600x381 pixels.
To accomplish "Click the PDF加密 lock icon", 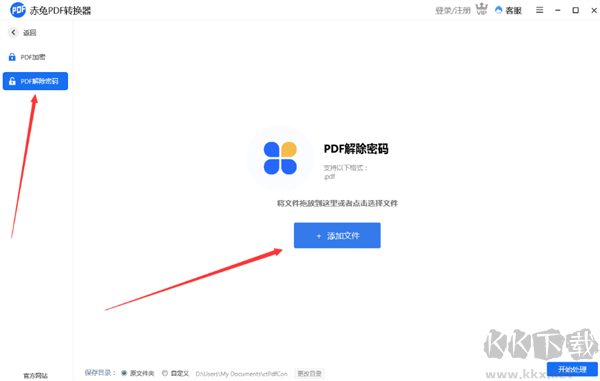I will (x=12, y=57).
